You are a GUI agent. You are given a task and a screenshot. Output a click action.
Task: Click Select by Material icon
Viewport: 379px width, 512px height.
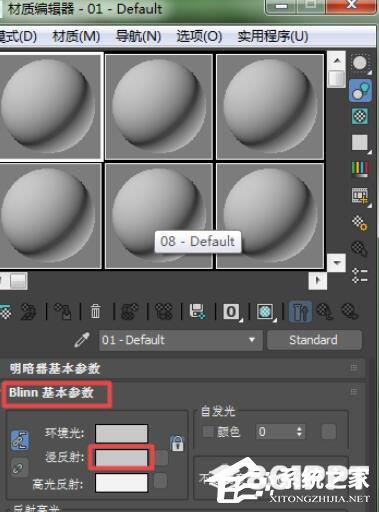point(360,249)
